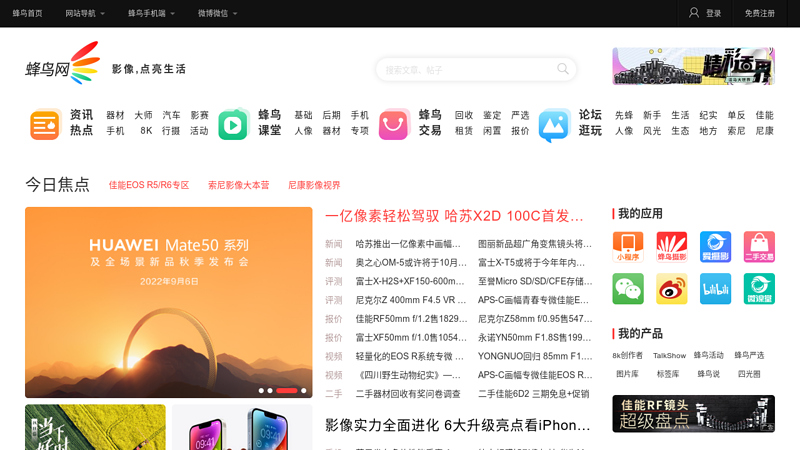Open article 富士X-H2S+XF150-600m

[410, 281]
